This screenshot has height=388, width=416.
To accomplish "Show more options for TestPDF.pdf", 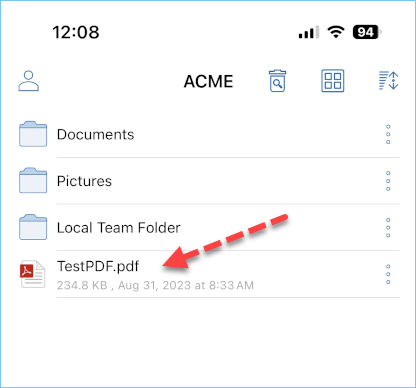I will click(x=388, y=274).
